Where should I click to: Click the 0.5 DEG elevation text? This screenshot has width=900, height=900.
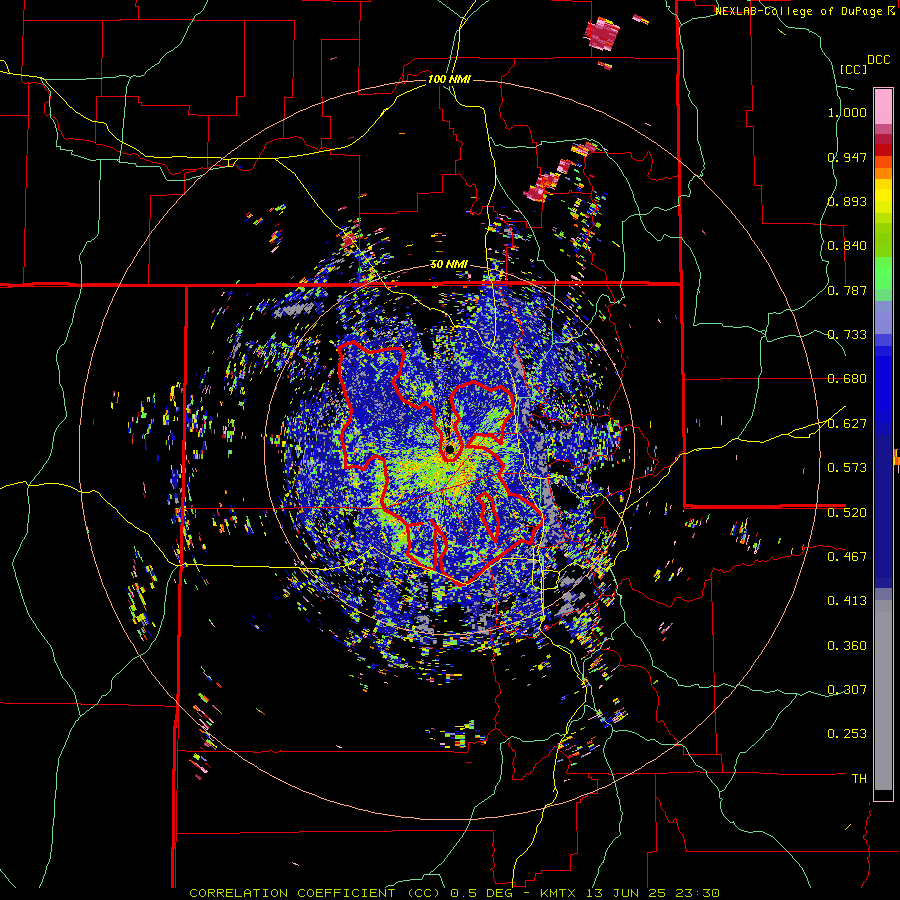[482, 893]
